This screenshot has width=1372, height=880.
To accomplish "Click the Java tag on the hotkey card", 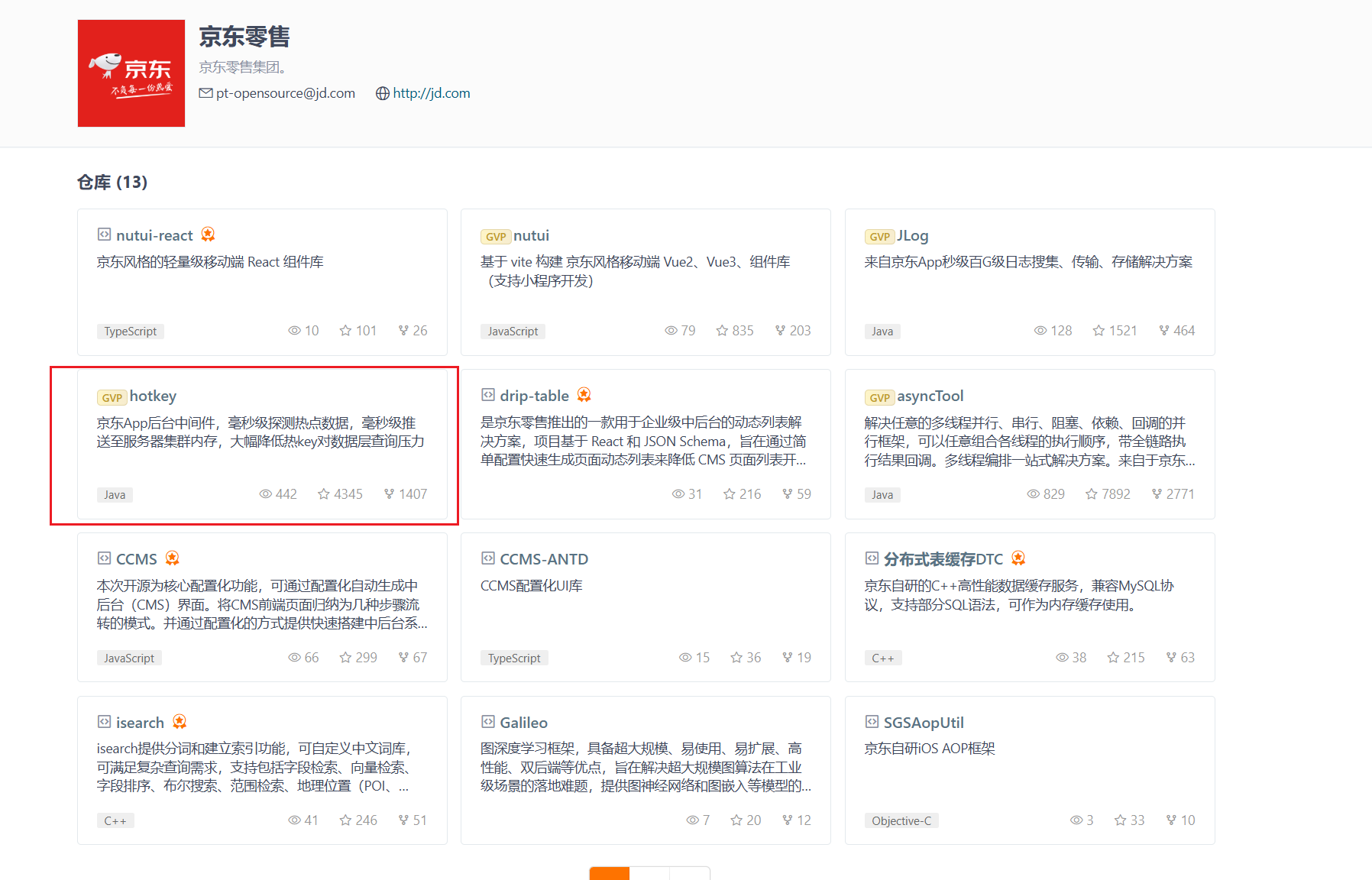I will [x=115, y=495].
